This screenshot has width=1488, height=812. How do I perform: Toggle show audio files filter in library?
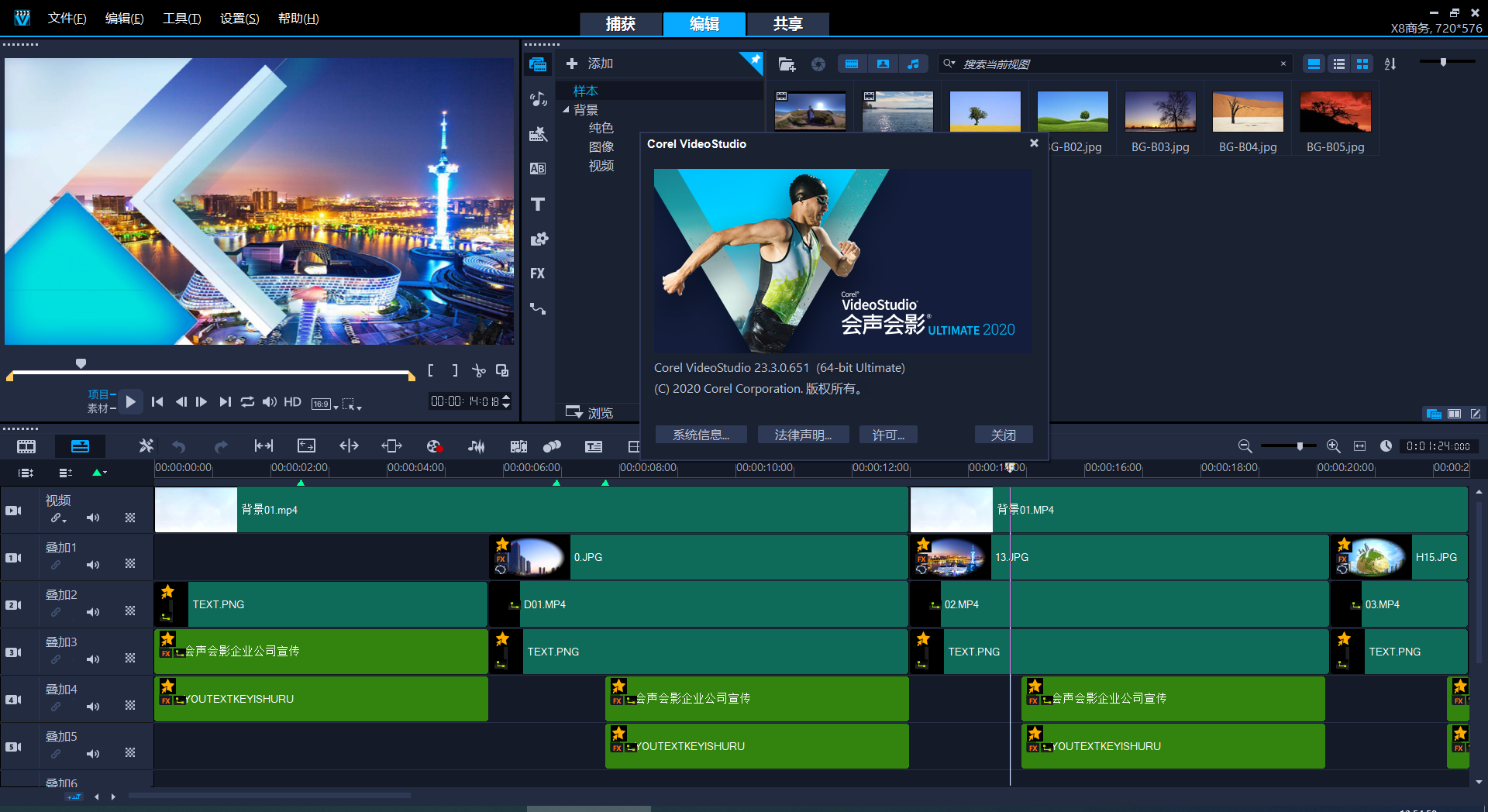tap(914, 64)
